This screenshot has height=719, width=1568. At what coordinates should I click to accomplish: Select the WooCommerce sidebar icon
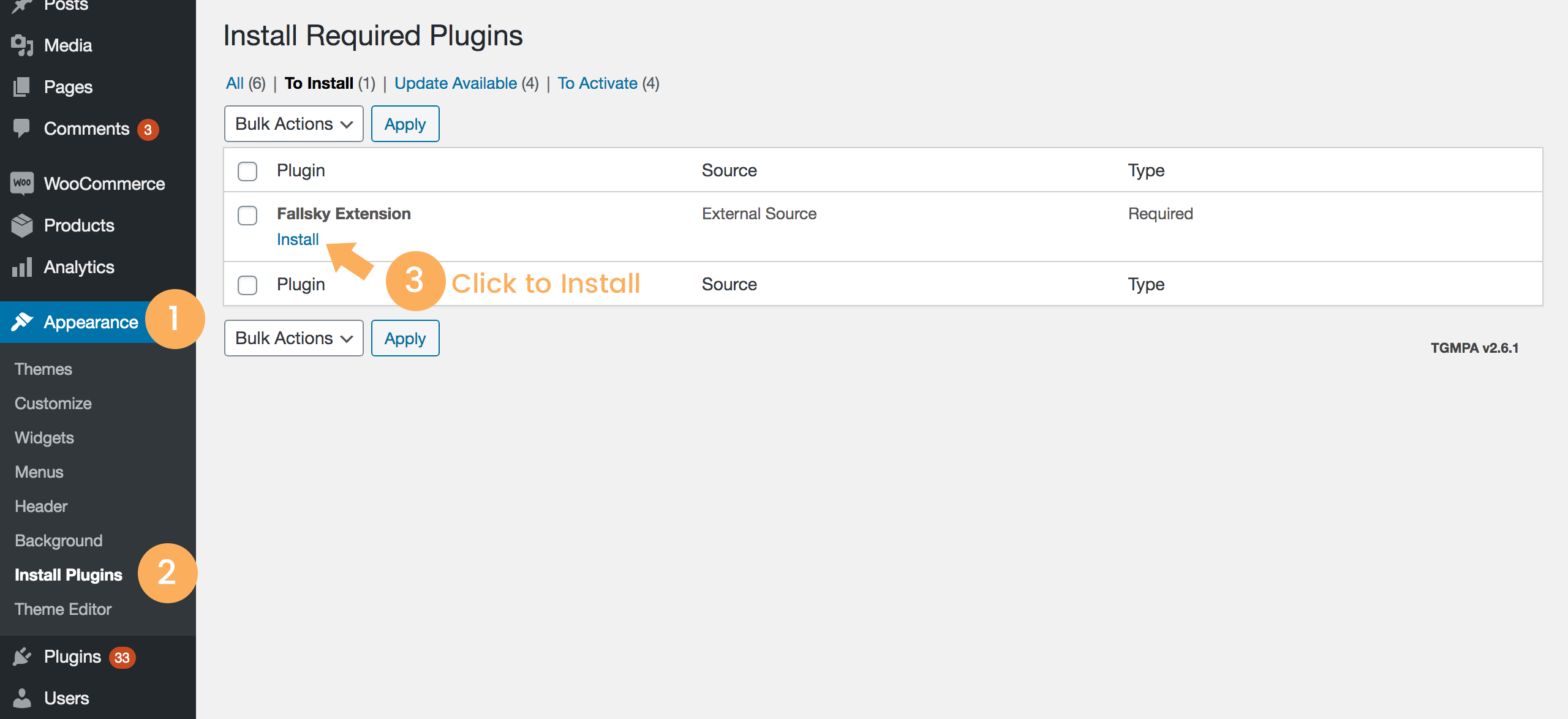(23, 183)
